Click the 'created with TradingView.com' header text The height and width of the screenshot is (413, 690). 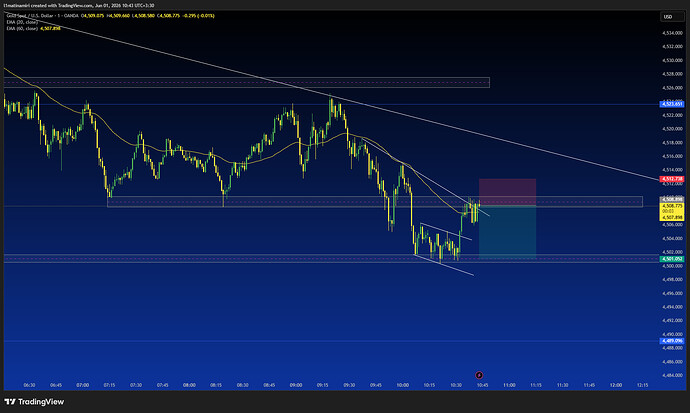point(61,6)
